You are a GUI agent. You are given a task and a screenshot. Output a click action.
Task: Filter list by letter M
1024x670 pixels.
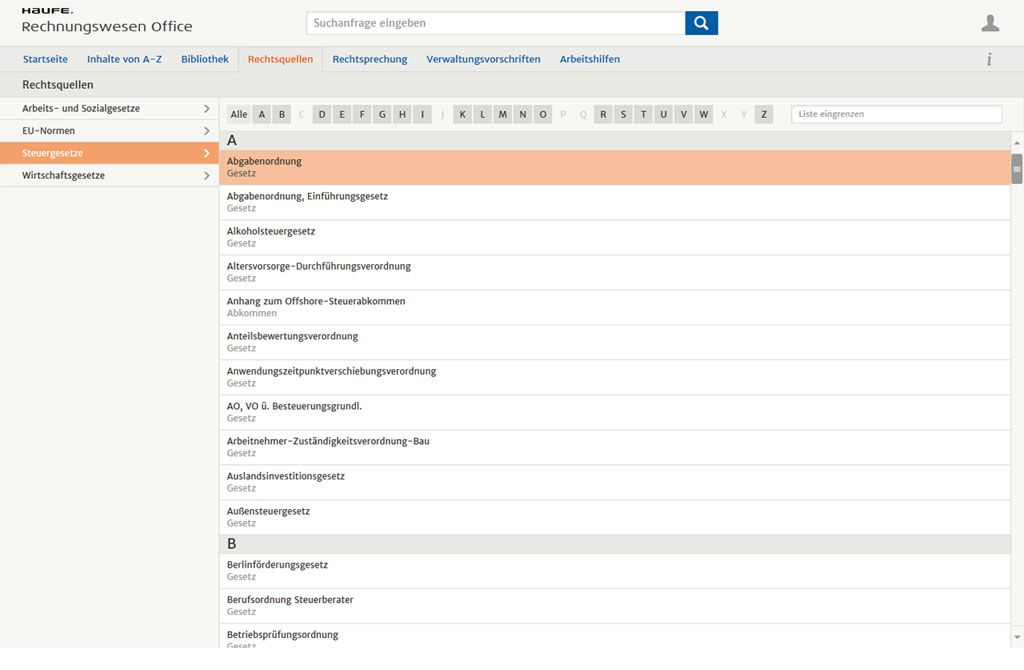[503, 114]
